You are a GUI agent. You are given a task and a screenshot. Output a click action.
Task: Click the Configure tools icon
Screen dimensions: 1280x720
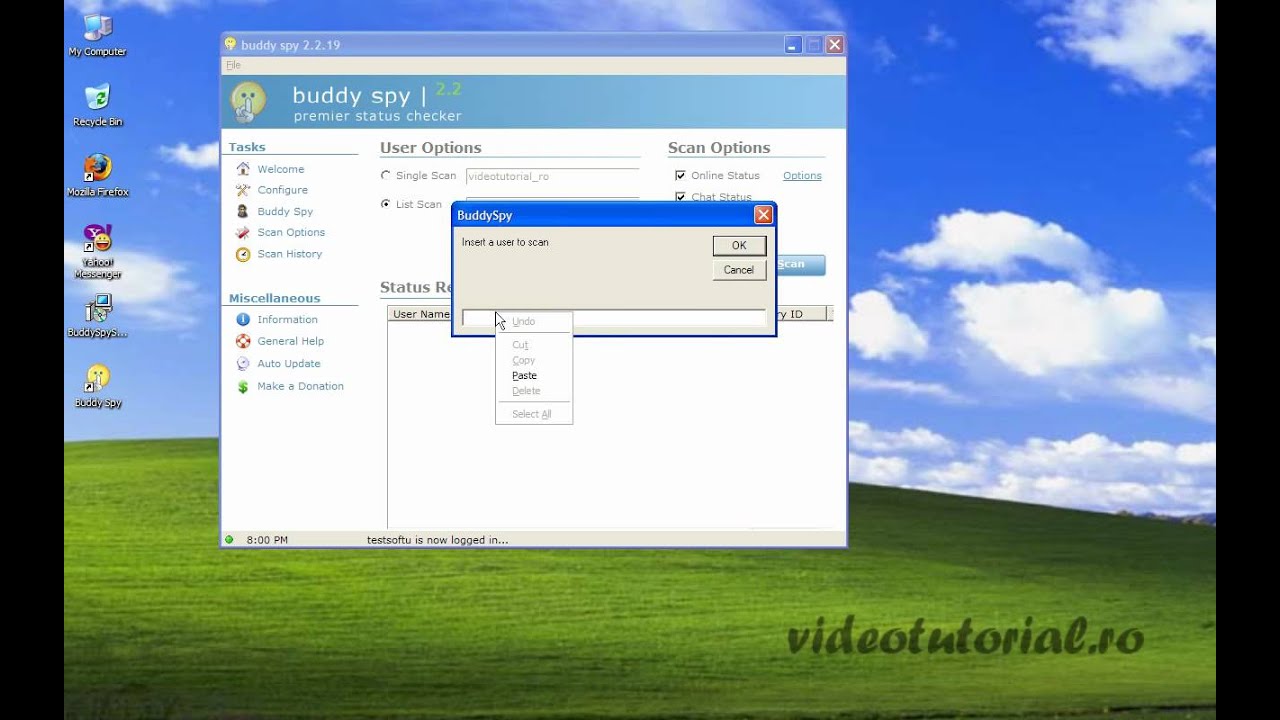(x=243, y=190)
